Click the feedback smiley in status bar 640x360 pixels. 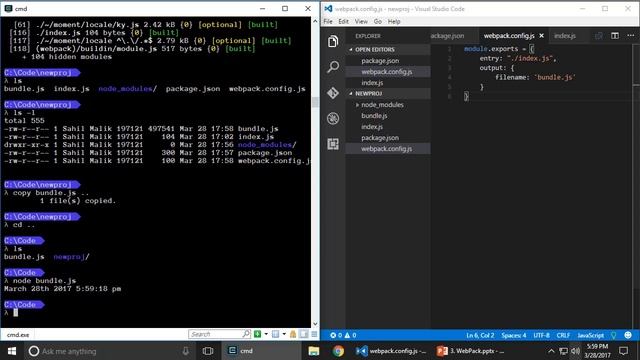click(628, 335)
